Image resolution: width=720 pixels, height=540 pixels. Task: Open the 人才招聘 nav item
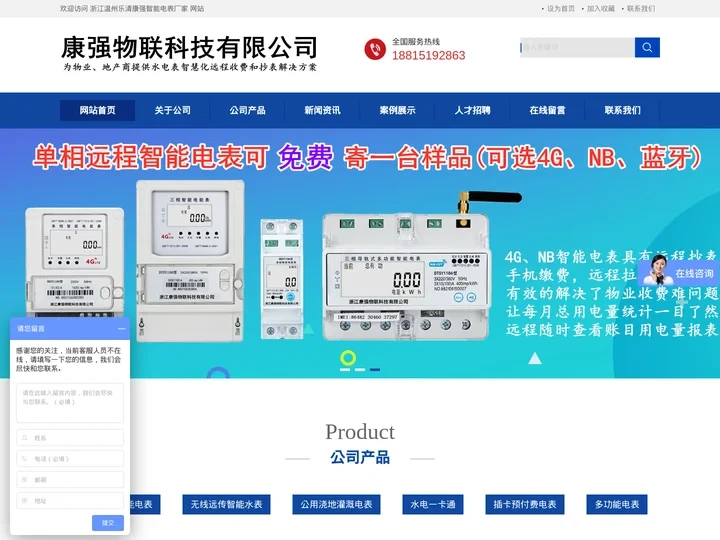(x=472, y=110)
